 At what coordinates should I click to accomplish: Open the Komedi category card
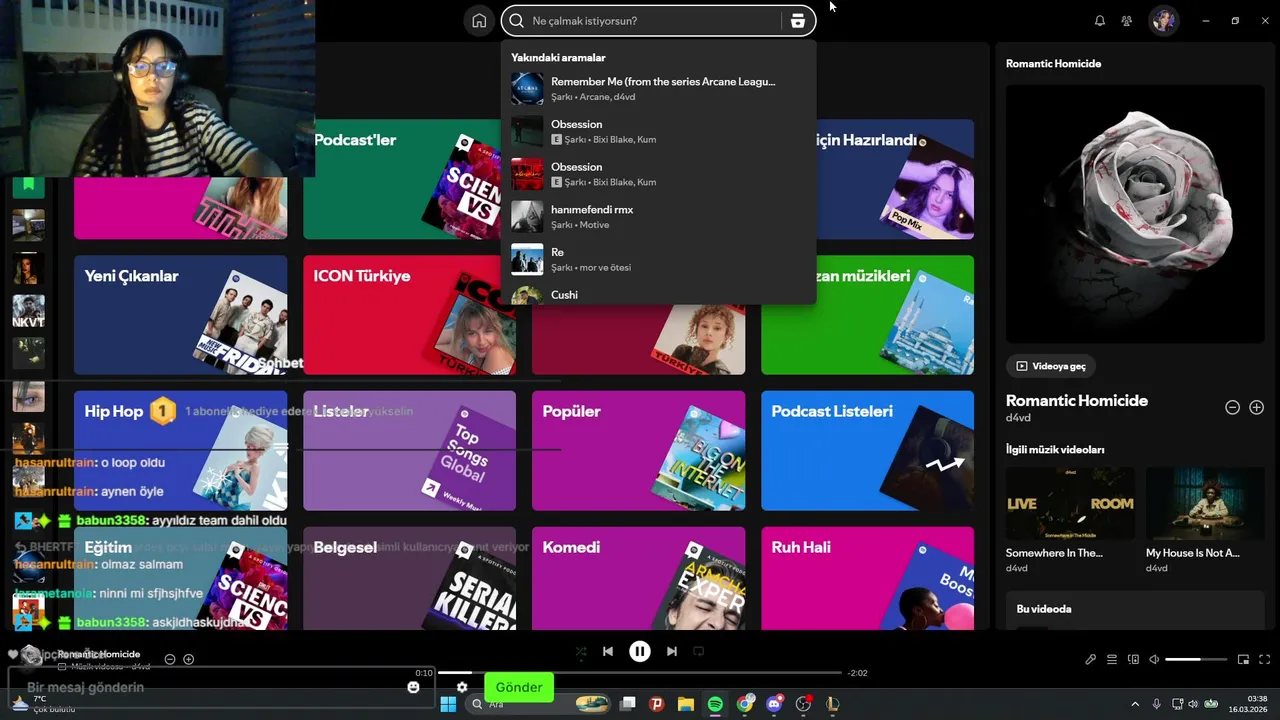(x=638, y=578)
